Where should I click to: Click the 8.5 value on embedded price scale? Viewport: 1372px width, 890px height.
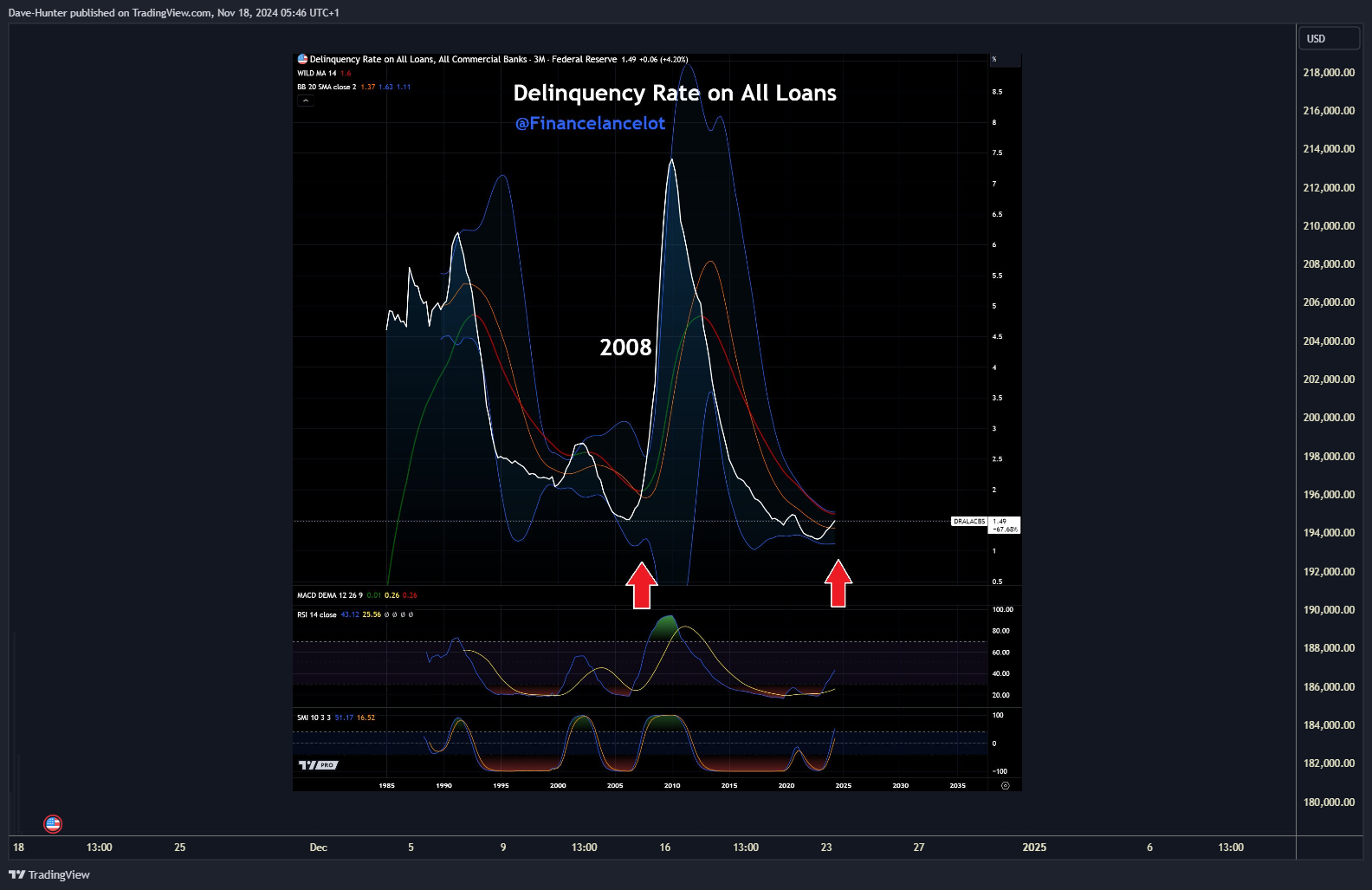click(x=997, y=92)
